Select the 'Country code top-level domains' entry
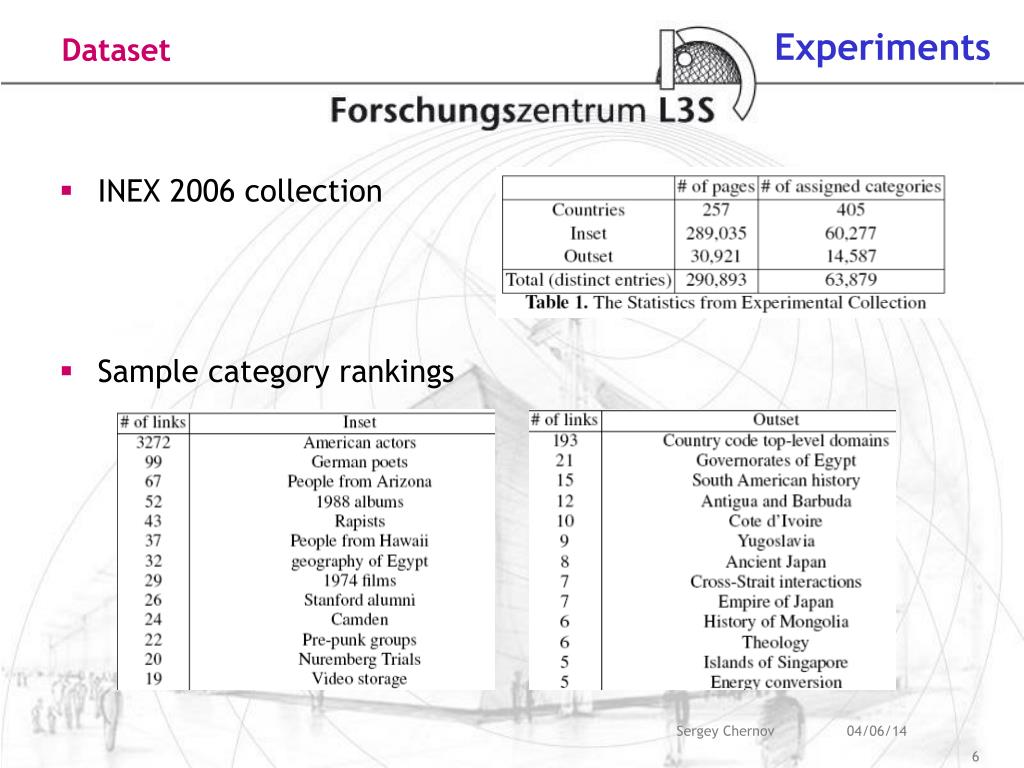 pyautogui.click(x=775, y=440)
